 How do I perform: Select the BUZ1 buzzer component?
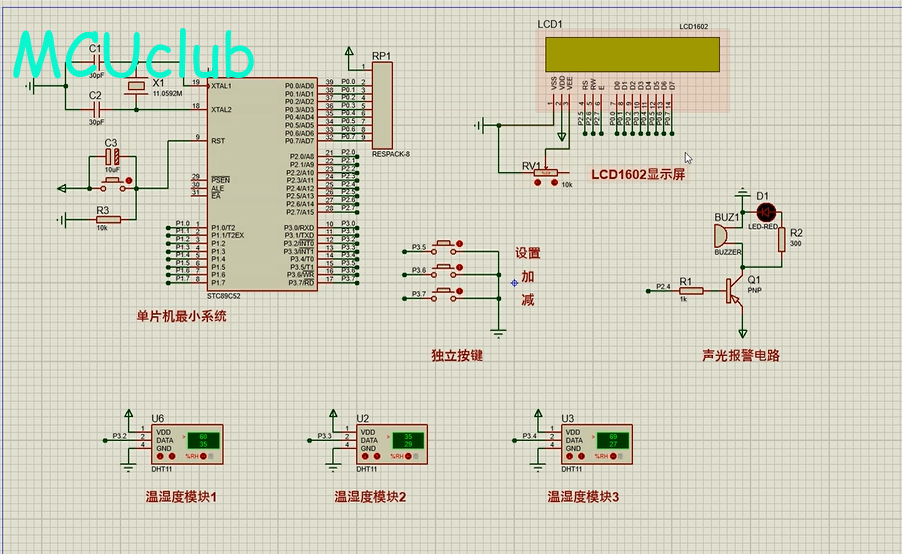coord(718,236)
